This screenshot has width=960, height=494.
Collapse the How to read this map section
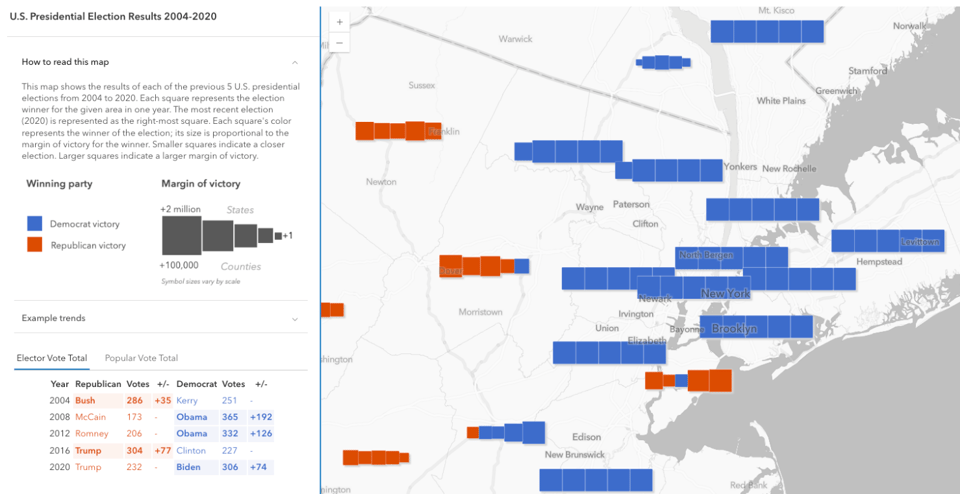pyautogui.click(x=295, y=62)
